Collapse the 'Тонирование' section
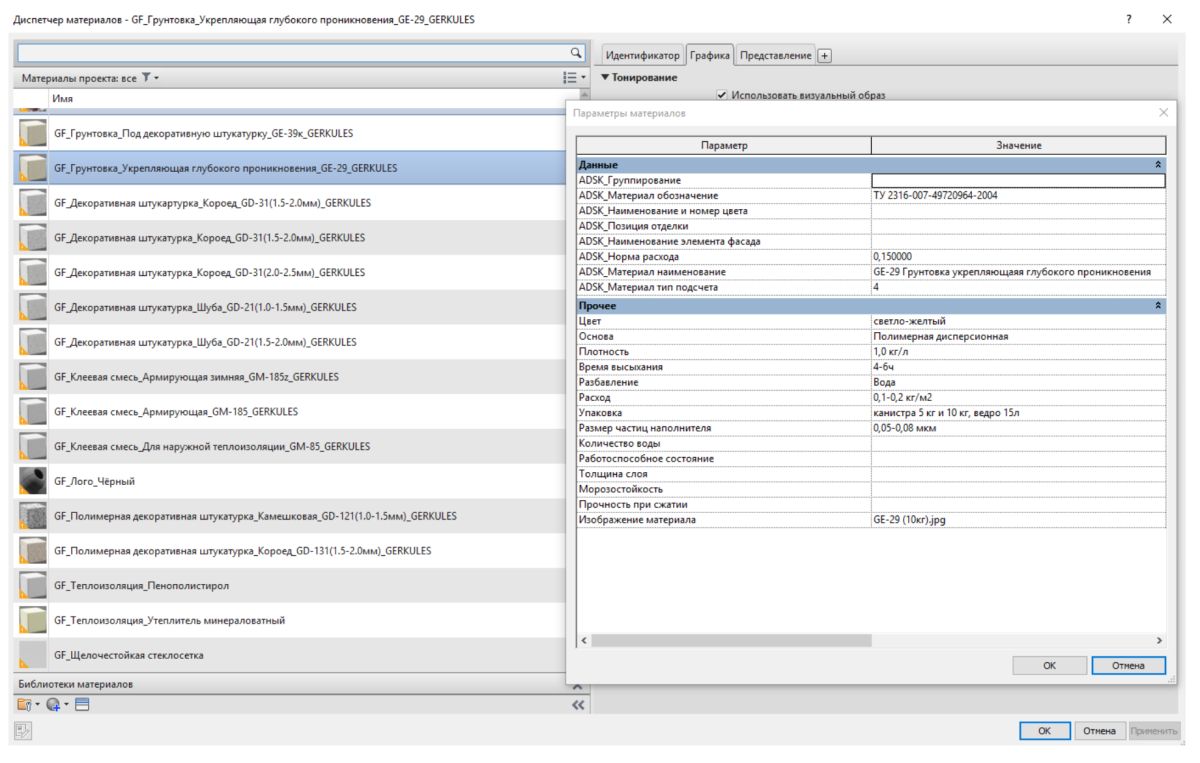Viewport: 1200px width, 763px height. [605, 77]
